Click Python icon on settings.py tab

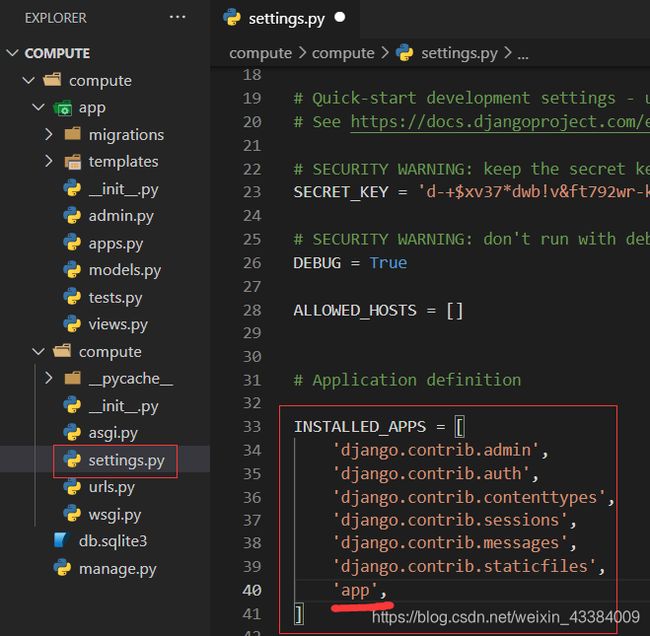coord(232,18)
